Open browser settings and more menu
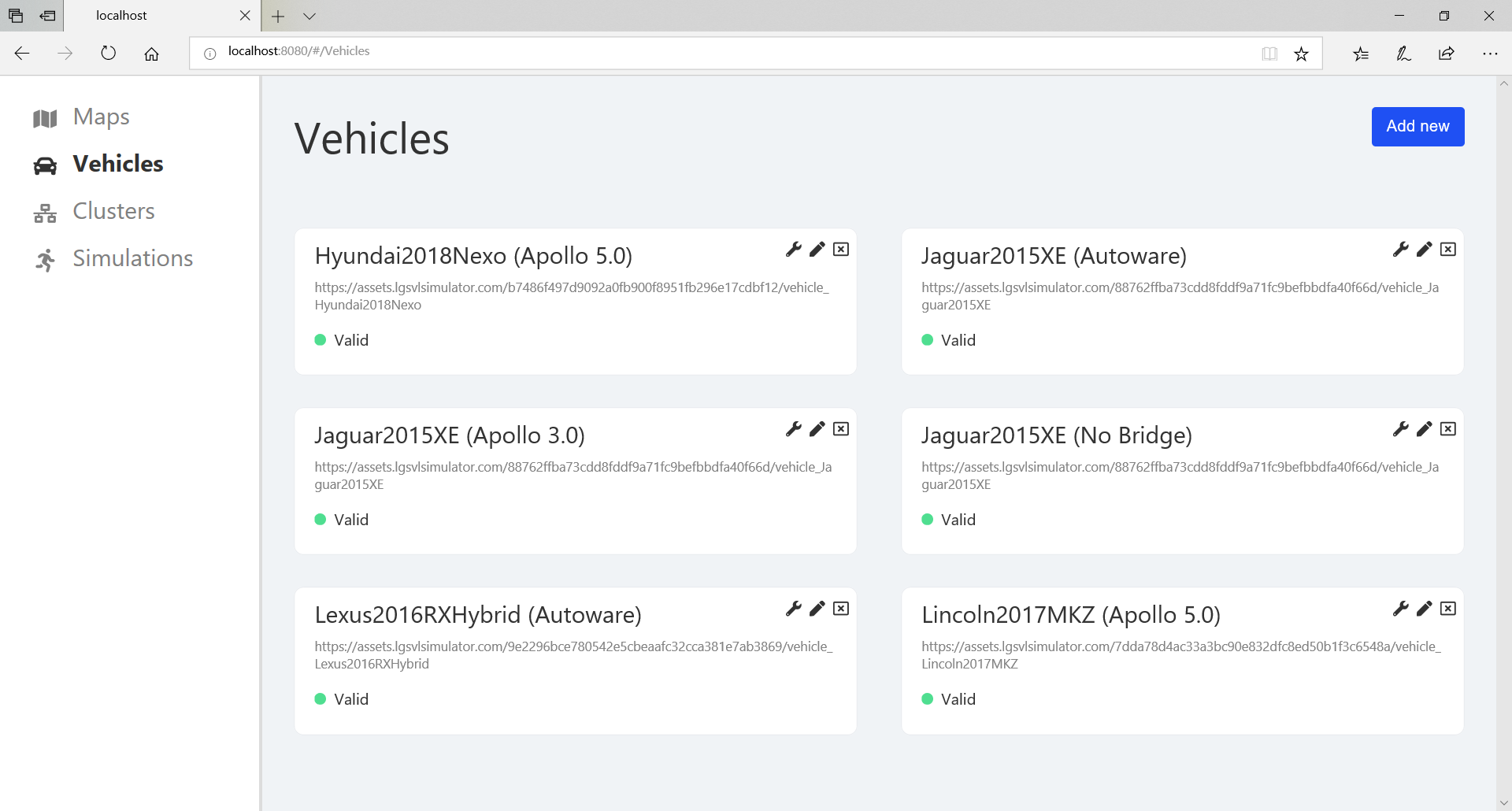The image size is (1512, 811). point(1490,54)
